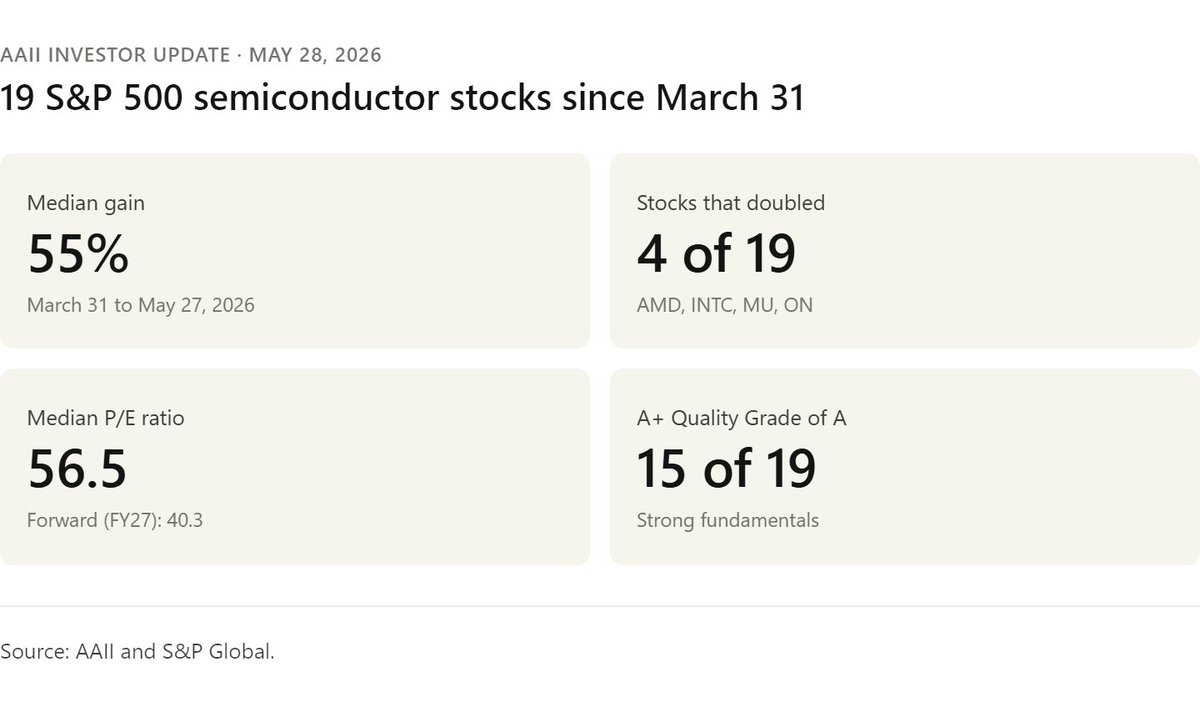1200x707 pixels.
Task: Click the Median gain card
Action: 295,251
